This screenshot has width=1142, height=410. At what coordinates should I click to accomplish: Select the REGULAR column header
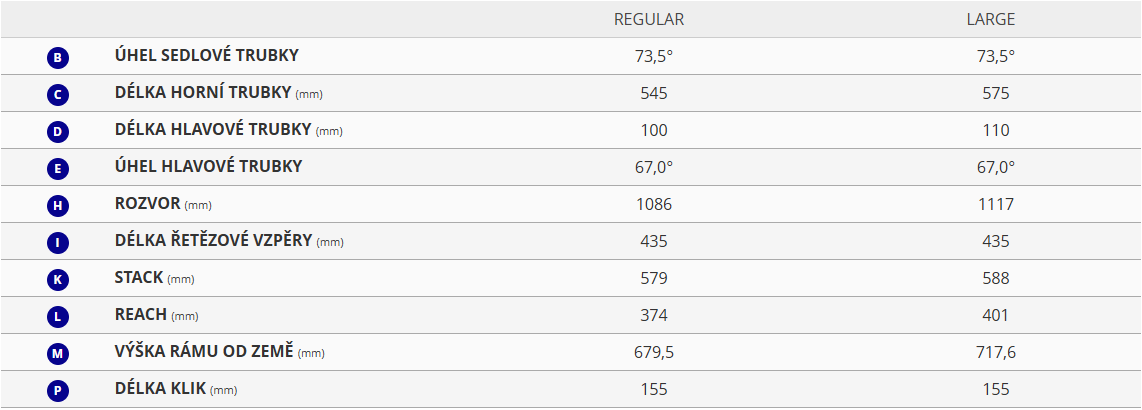(x=649, y=20)
